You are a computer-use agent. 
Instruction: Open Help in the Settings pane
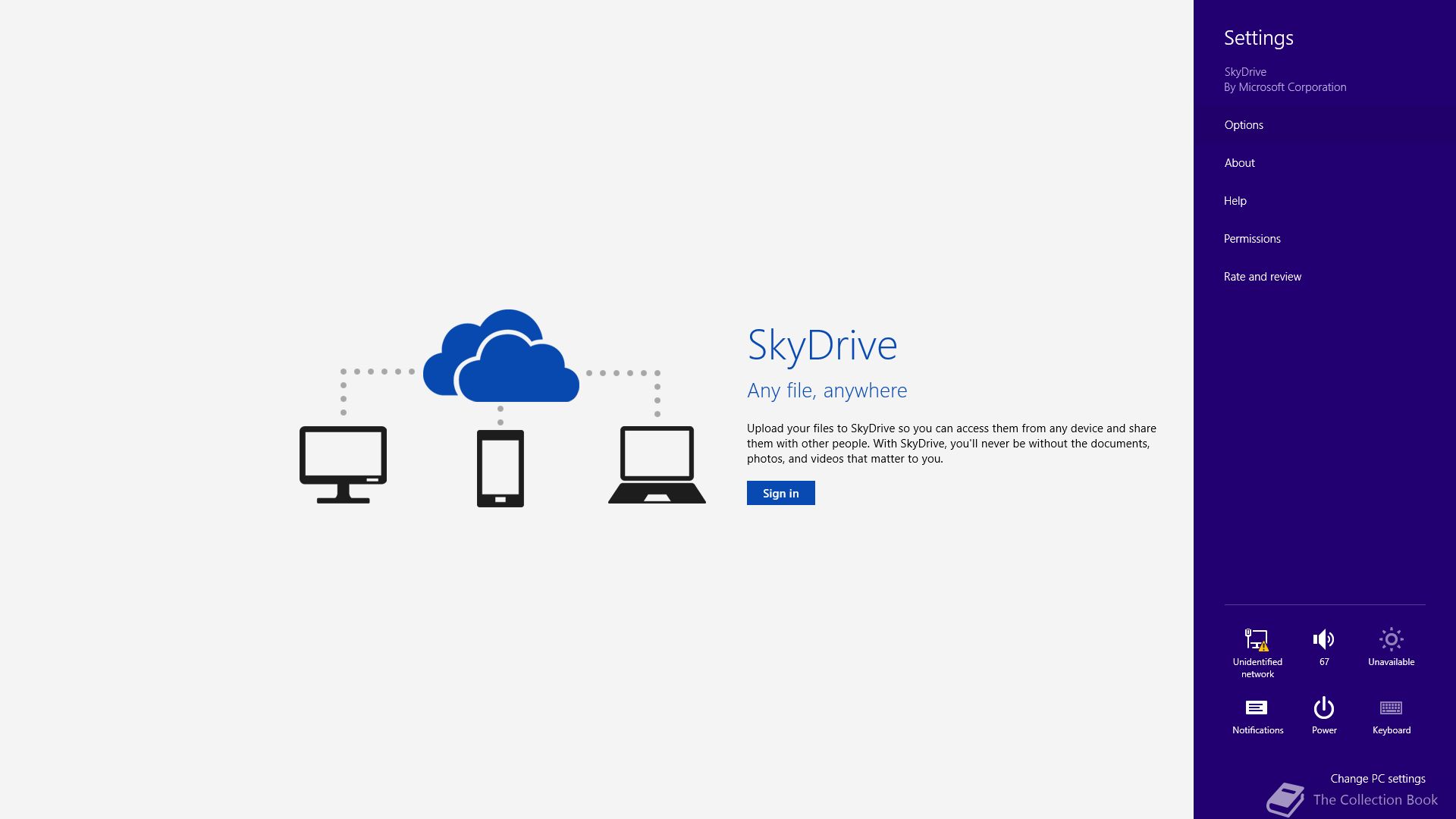[1324, 201]
